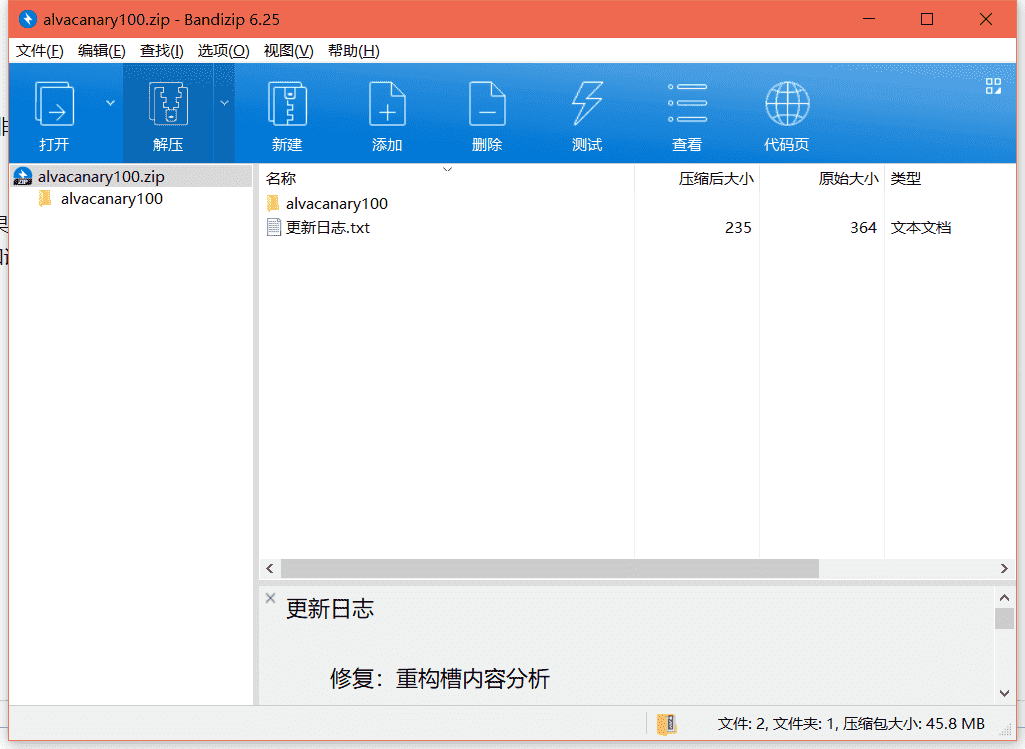Image resolution: width=1025 pixels, height=749 pixels.
Task: Sort by 压缩后大小 column header
Action: 697,178
